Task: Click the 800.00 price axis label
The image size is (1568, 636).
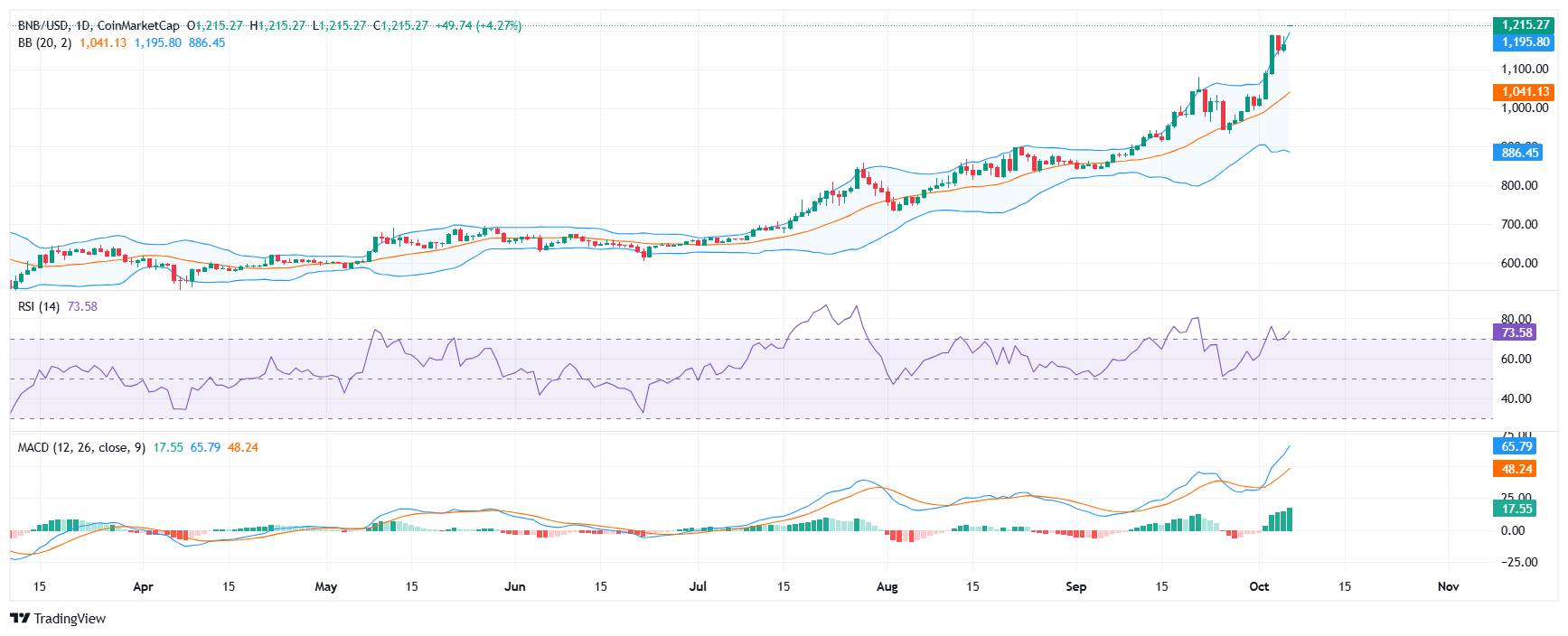Action: tap(1518, 185)
